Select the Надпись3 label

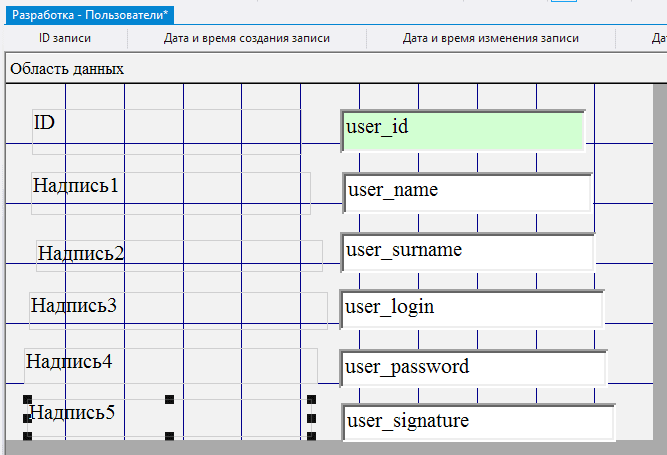(73, 306)
